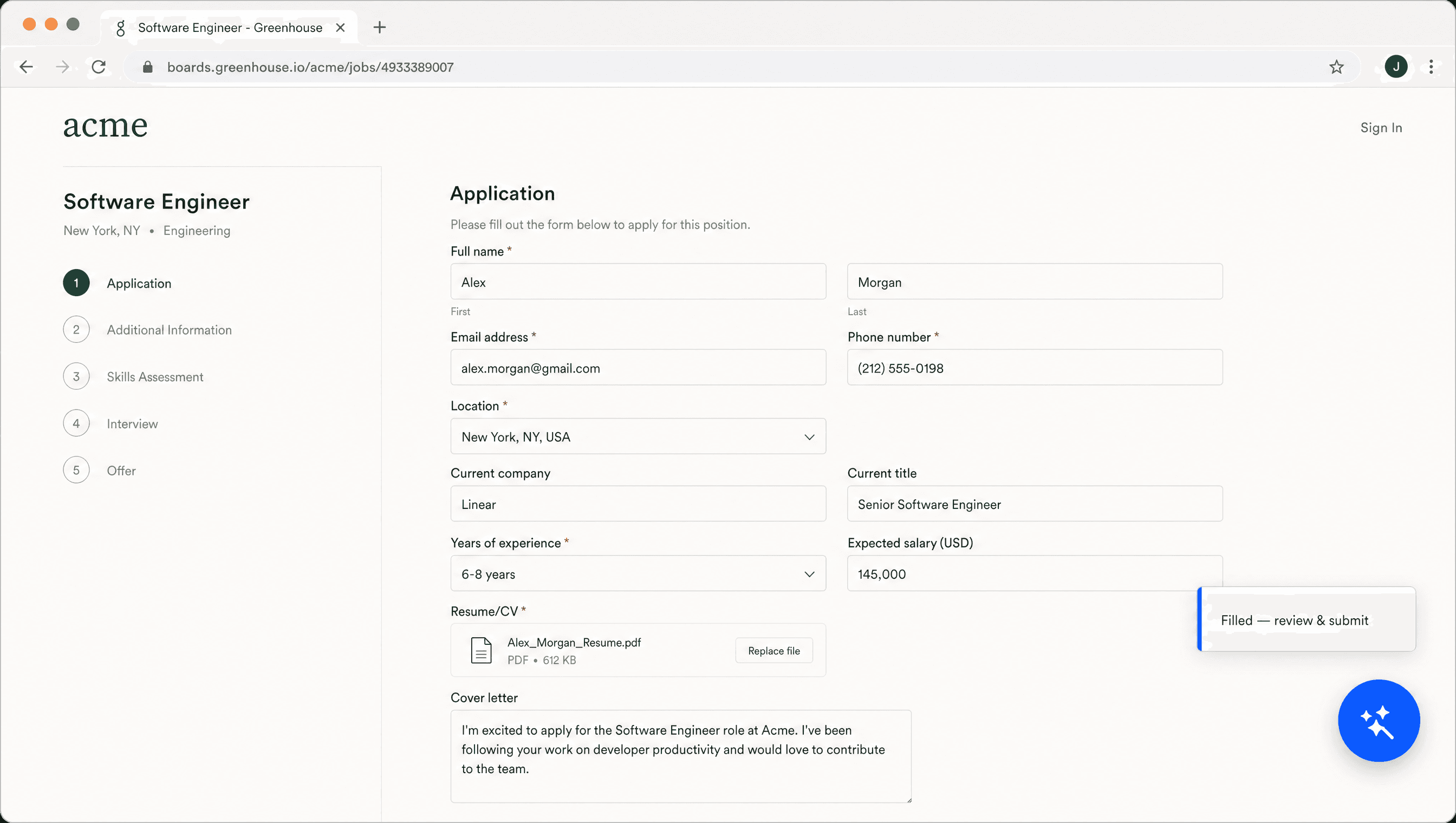Click the Current company field

coord(638,504)
